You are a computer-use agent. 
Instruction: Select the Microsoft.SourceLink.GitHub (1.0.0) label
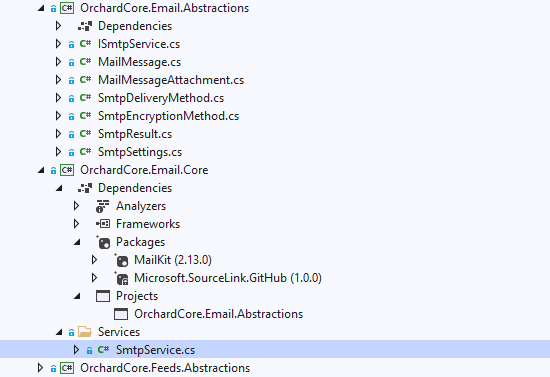coord(228,278)
